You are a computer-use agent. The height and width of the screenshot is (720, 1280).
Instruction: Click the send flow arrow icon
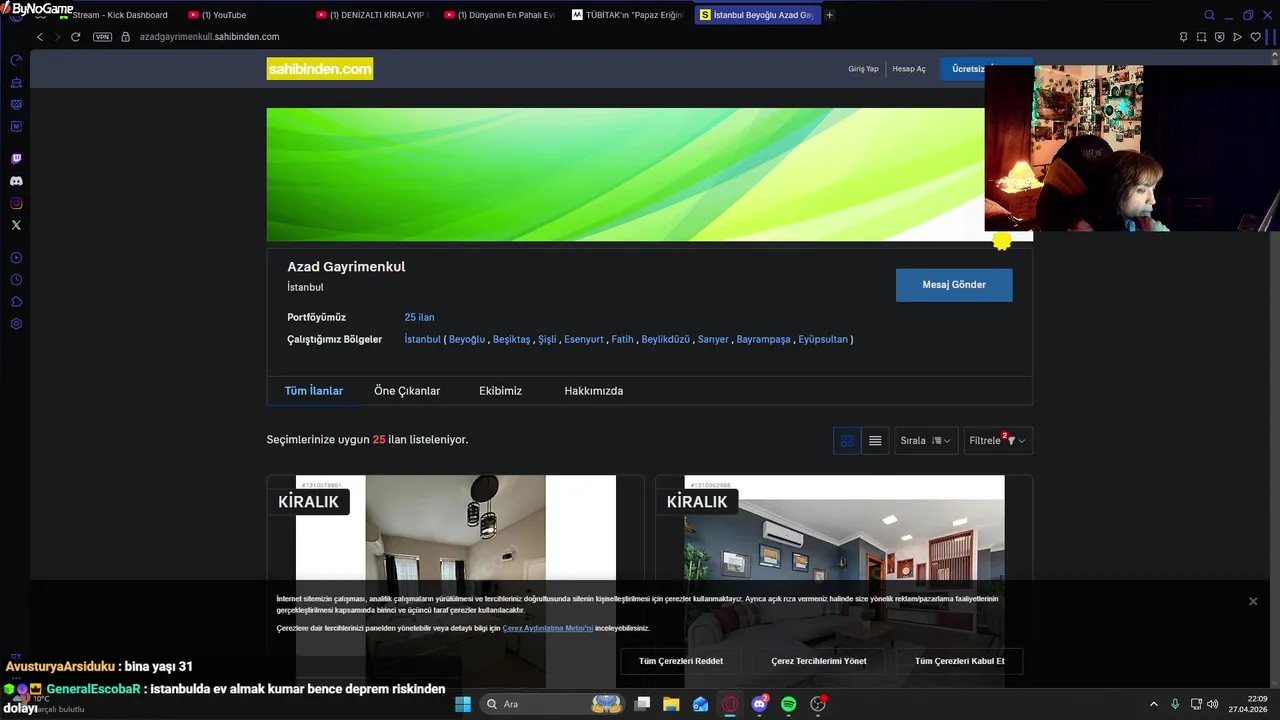pyautogui.click(x=1237, y=37)
